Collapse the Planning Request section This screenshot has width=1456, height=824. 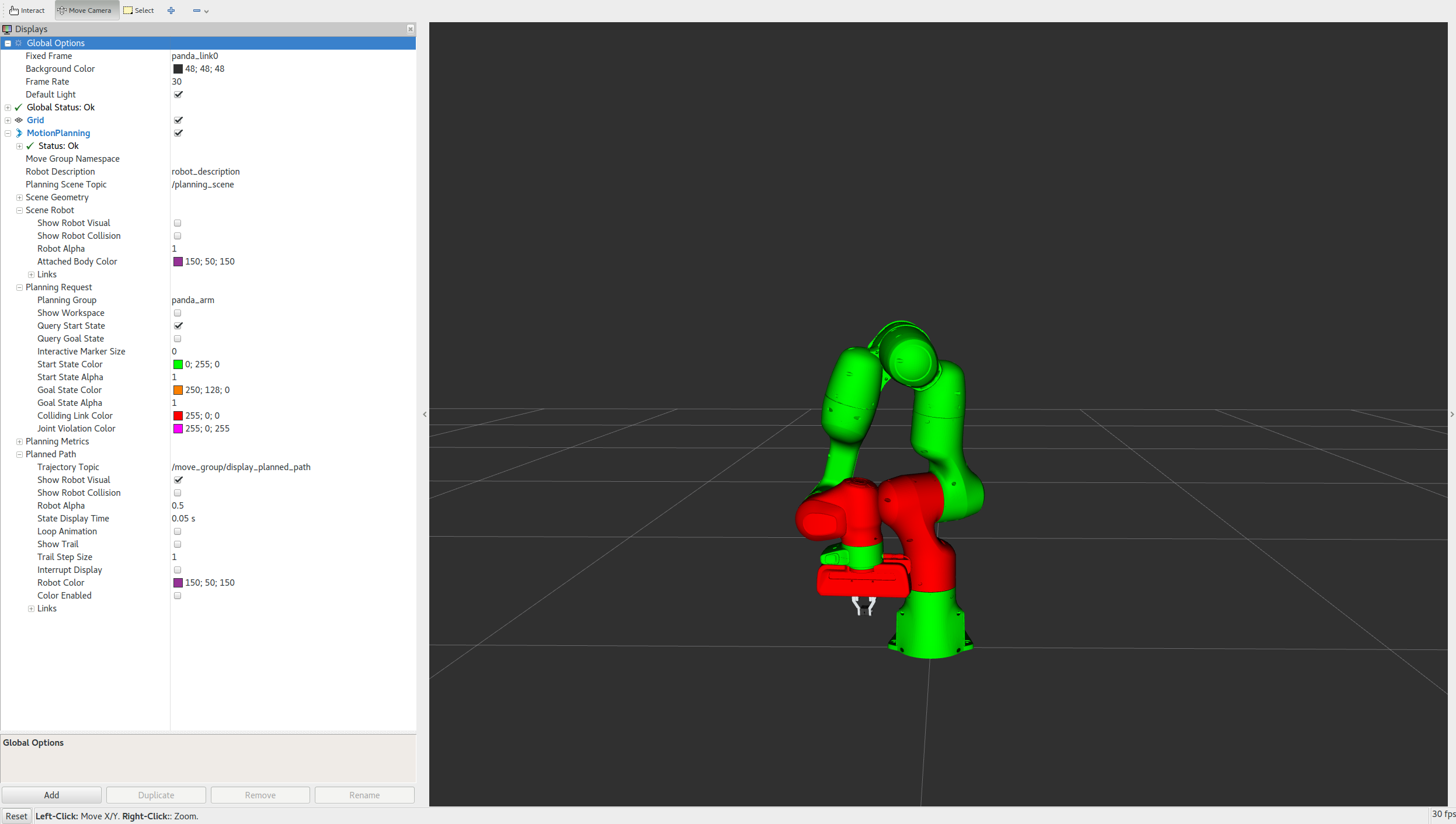19,287
